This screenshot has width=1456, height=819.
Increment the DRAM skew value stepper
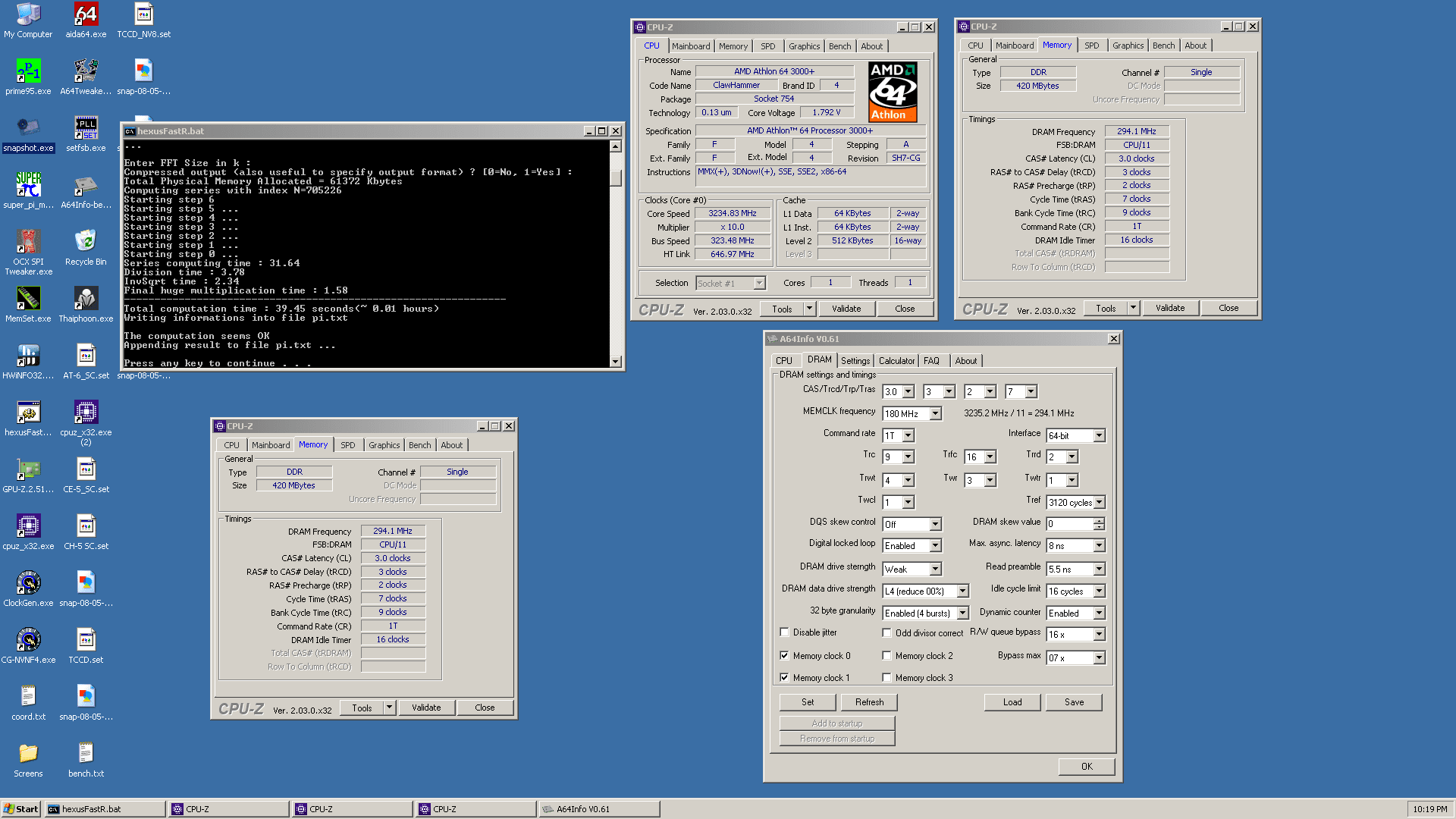pos(1099,521)
